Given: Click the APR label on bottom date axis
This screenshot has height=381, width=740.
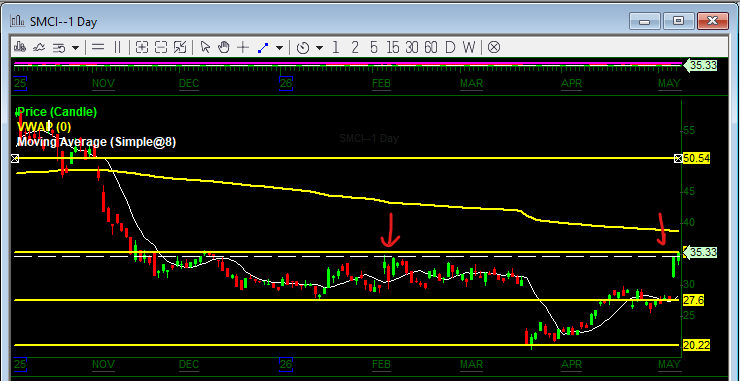Looking at the screenshot, I should click(571, 364).
